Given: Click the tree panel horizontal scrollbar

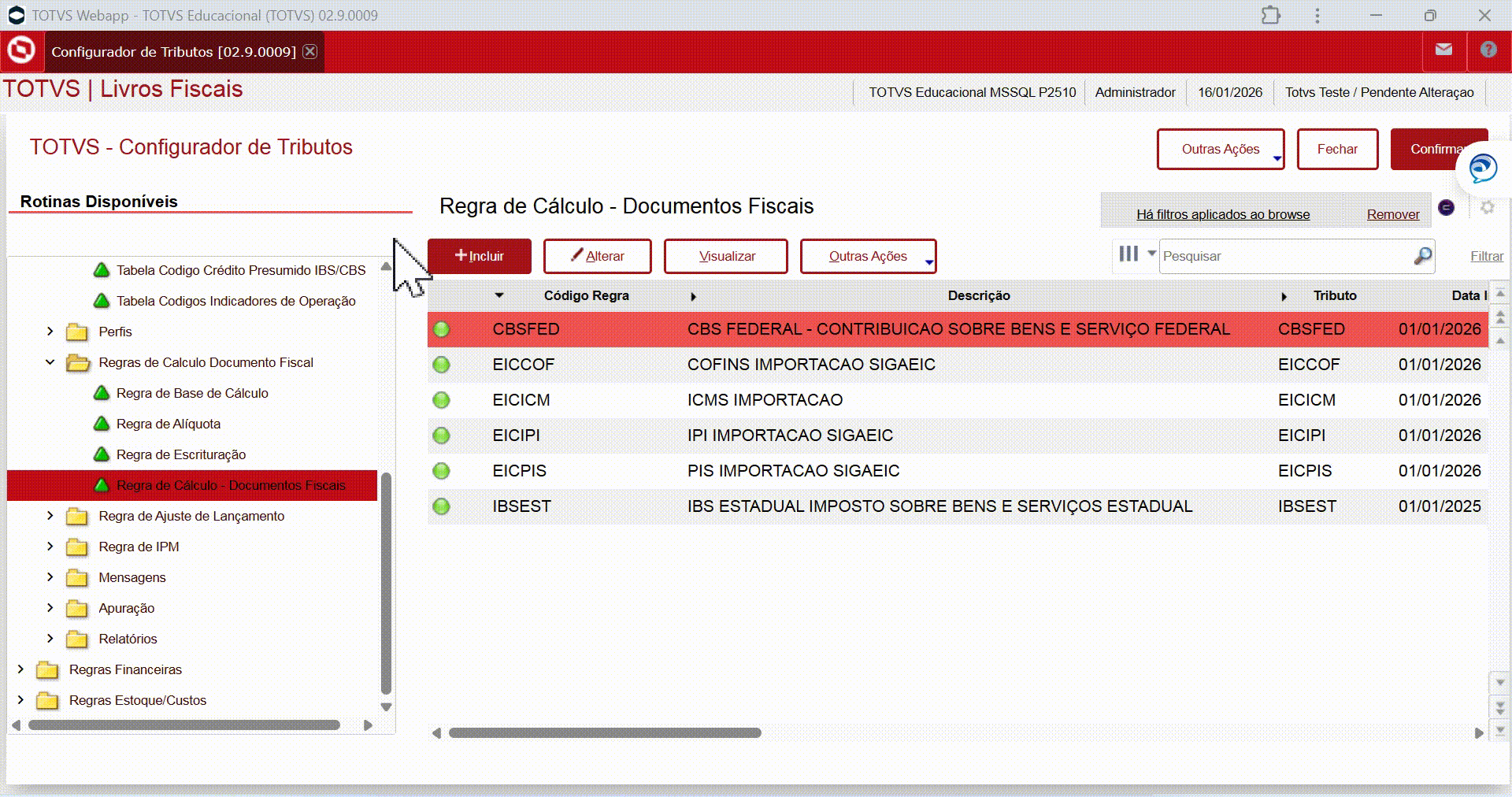Looking at the screenshot, I should [x=184, y=725].
